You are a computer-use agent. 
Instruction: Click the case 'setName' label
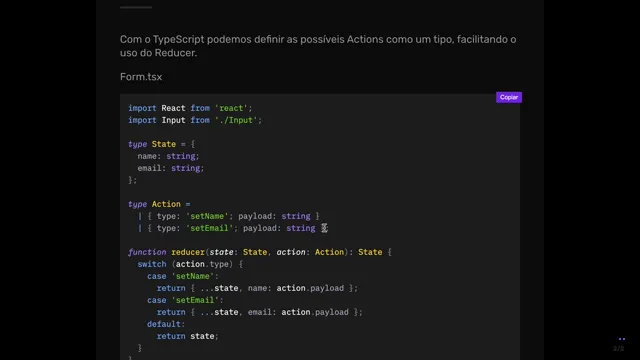click(183, 276)
